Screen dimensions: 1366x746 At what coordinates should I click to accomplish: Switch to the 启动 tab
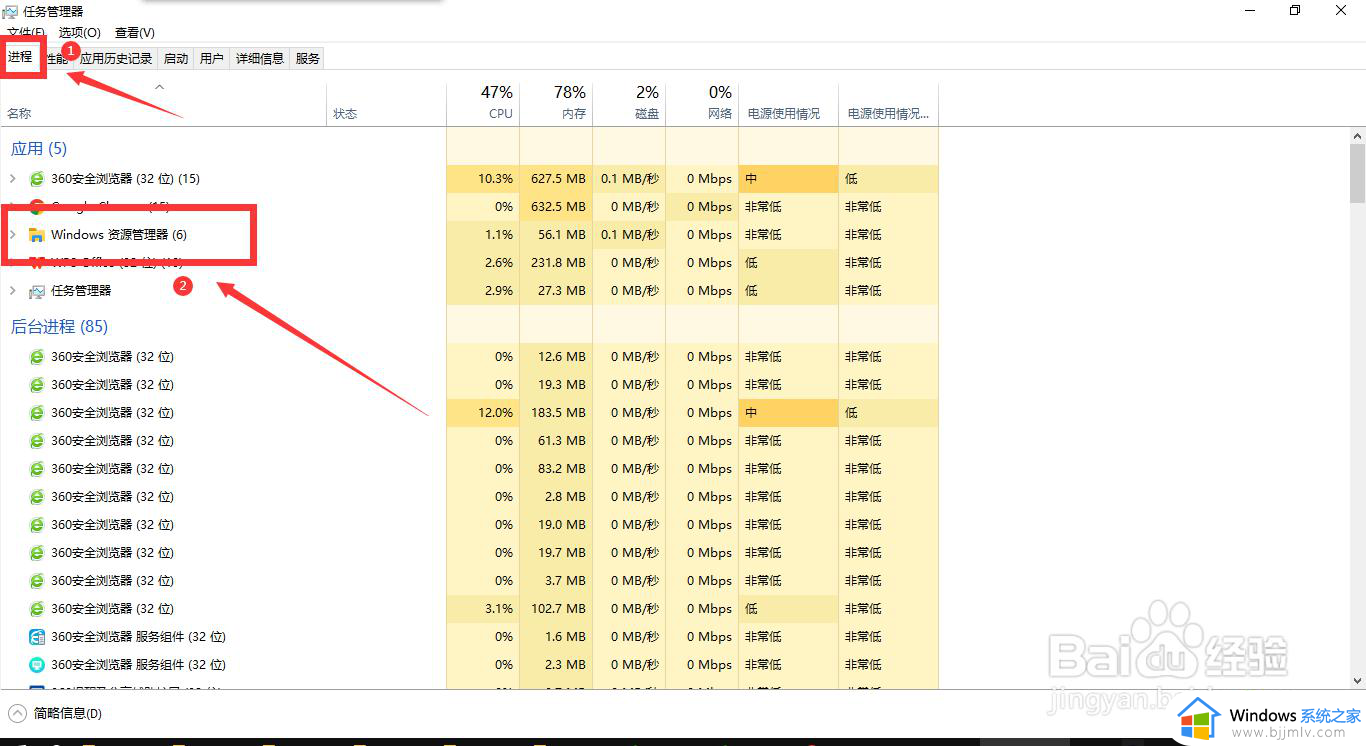pyautogui.click(x=176, y=59)
